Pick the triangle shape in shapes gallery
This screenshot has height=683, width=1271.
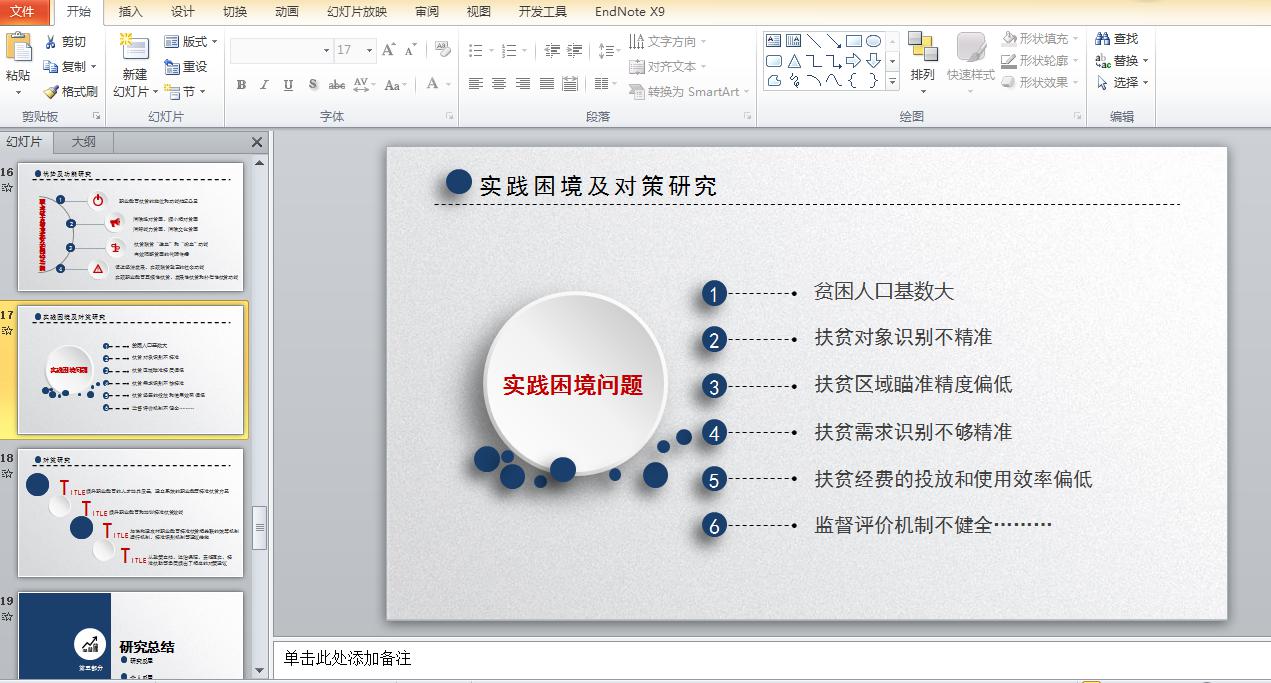click(794, 61)
